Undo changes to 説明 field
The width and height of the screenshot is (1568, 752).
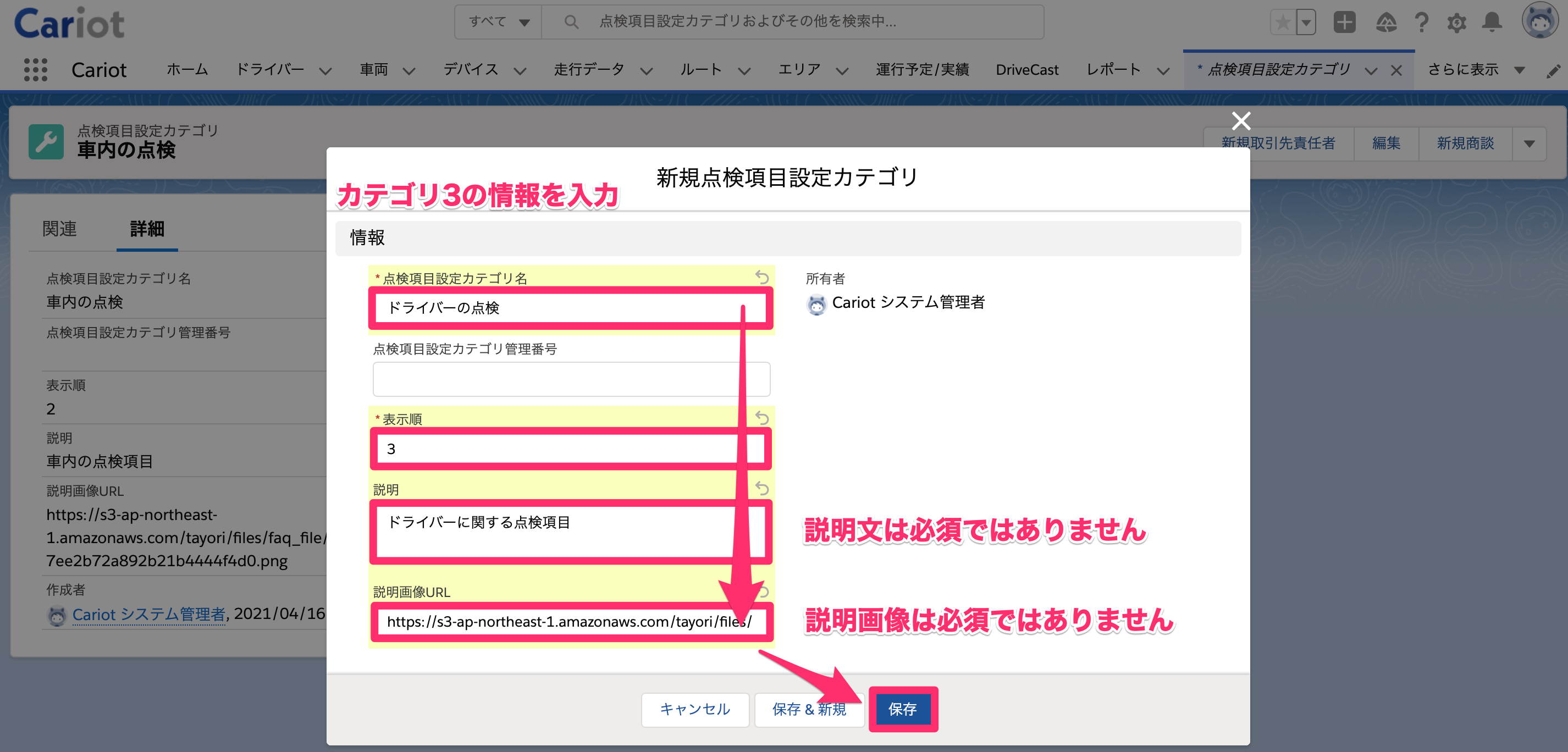(761, 488)
